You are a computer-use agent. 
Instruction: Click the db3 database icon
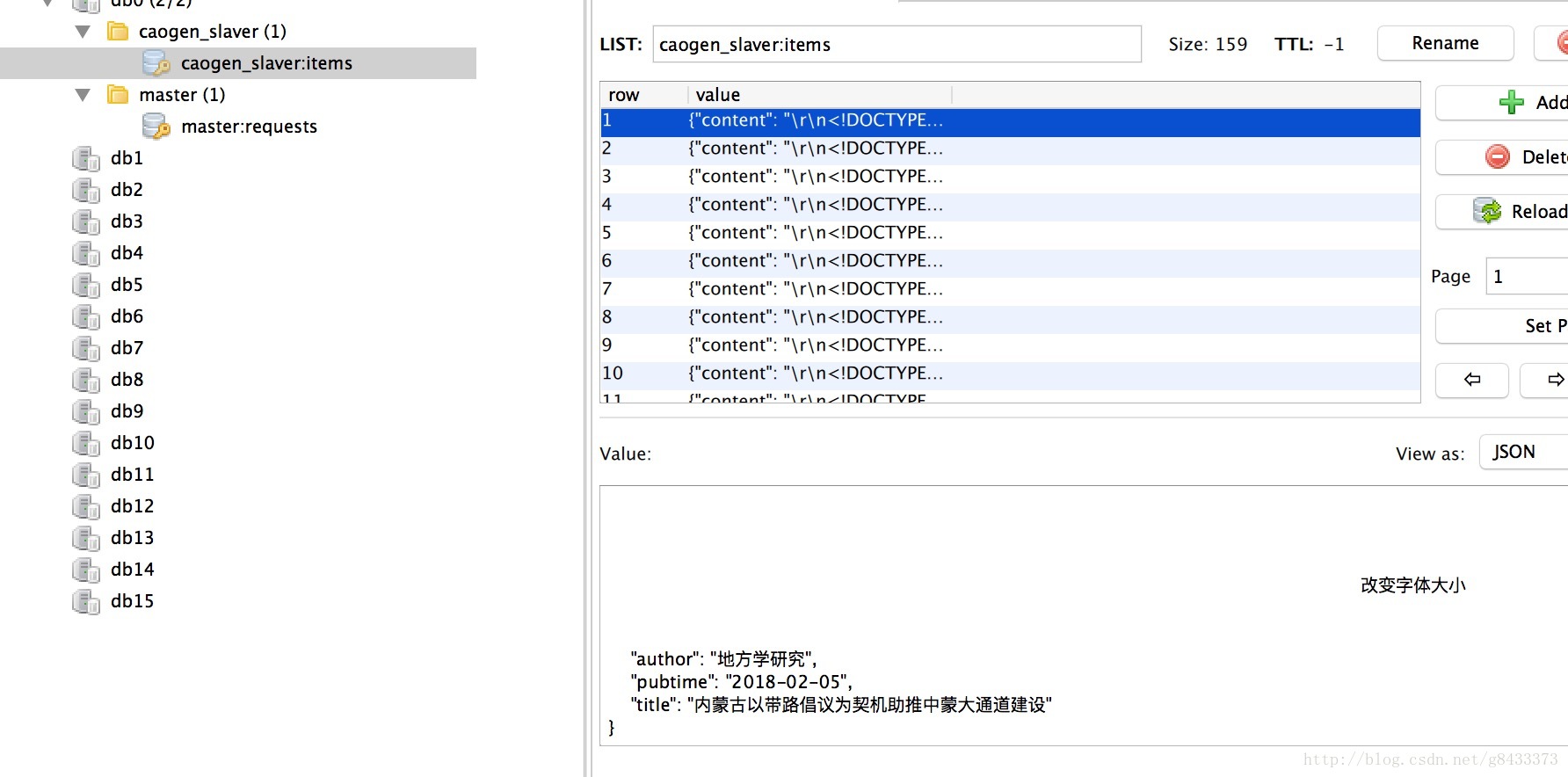coord(86,222)
